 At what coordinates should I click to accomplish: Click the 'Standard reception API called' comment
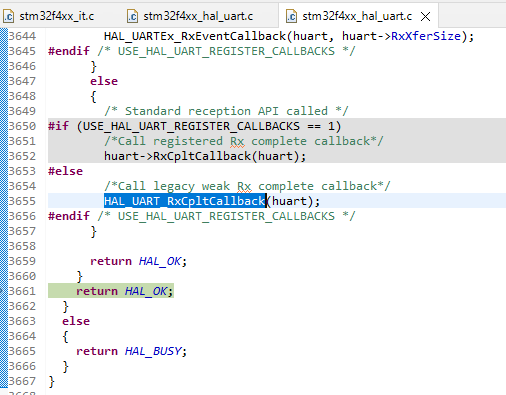226,111
